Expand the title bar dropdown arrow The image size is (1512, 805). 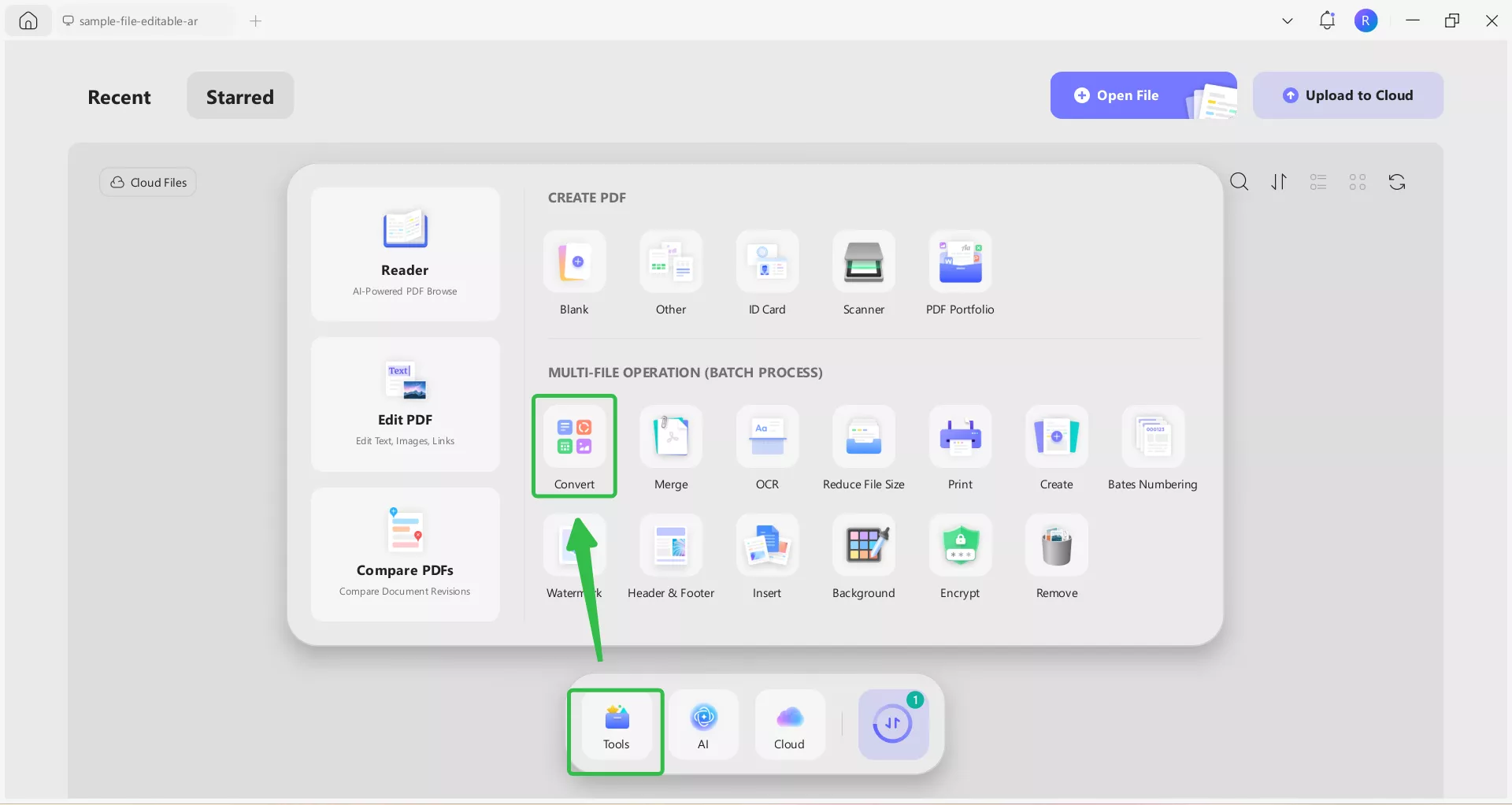tap(1288, 21)
